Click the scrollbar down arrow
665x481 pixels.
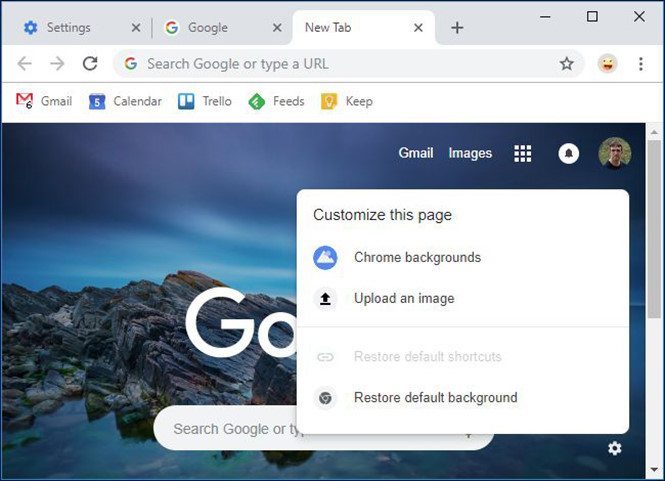tap(654, 470)
